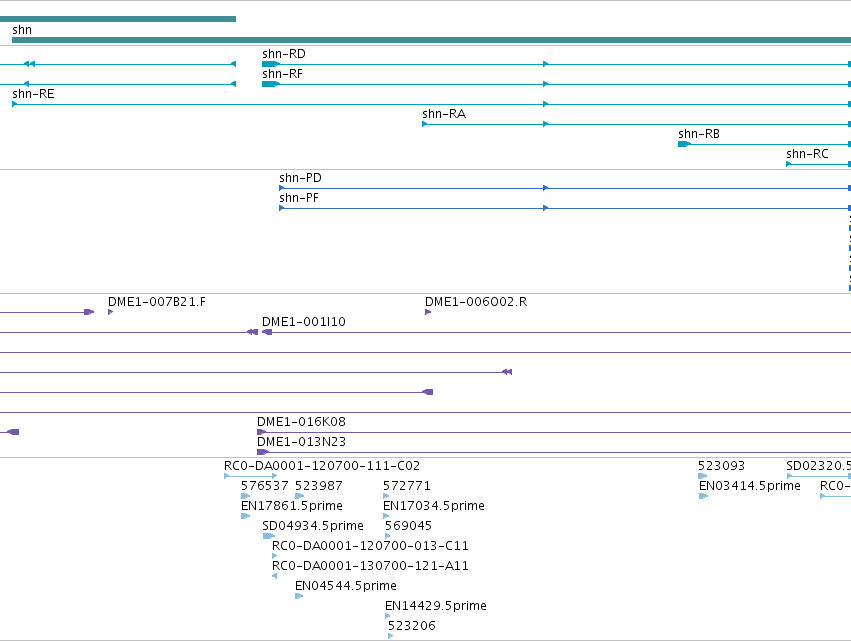Select the SD04934.5prime label

(313, 526)
